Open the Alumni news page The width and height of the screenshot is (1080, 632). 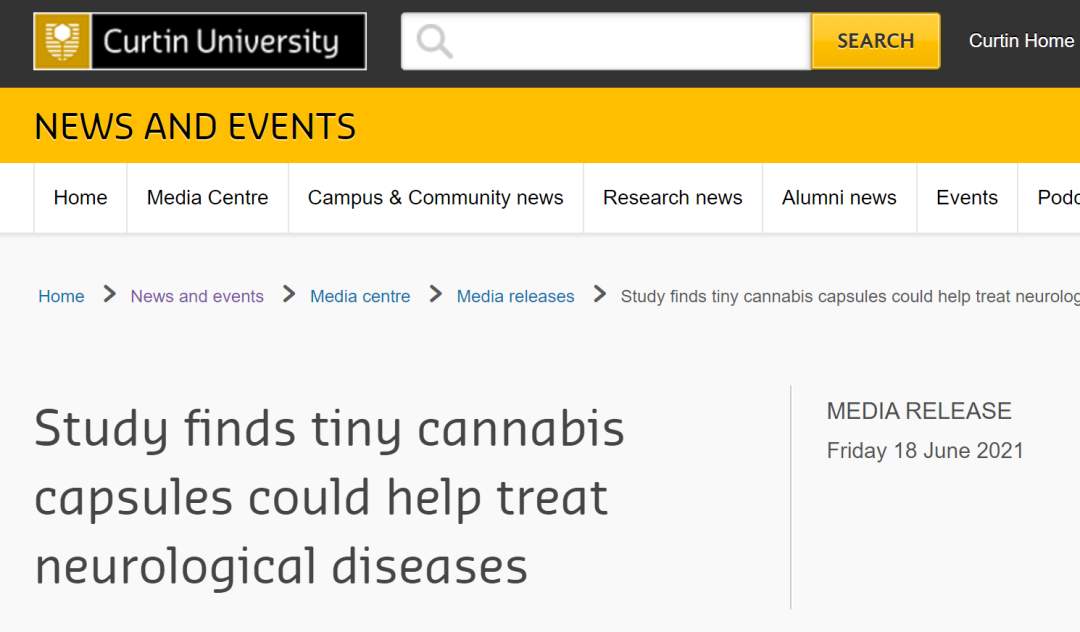(839, 197)
